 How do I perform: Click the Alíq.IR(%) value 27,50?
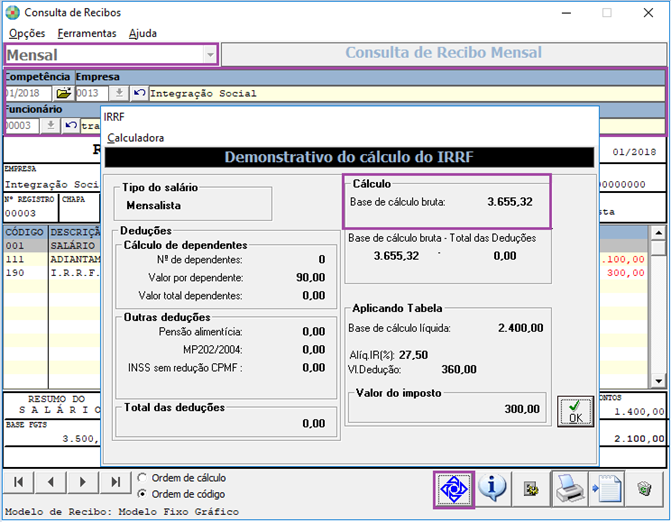click(413, 355)
